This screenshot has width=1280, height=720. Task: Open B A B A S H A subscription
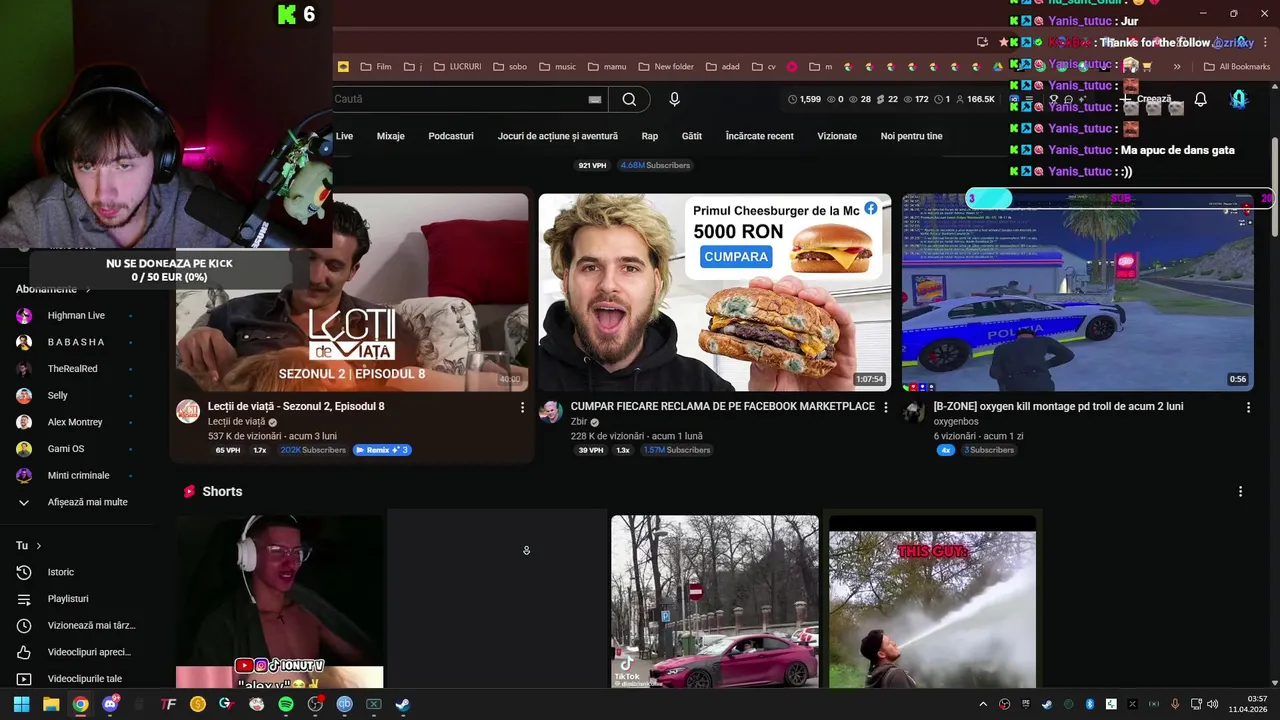75,342
